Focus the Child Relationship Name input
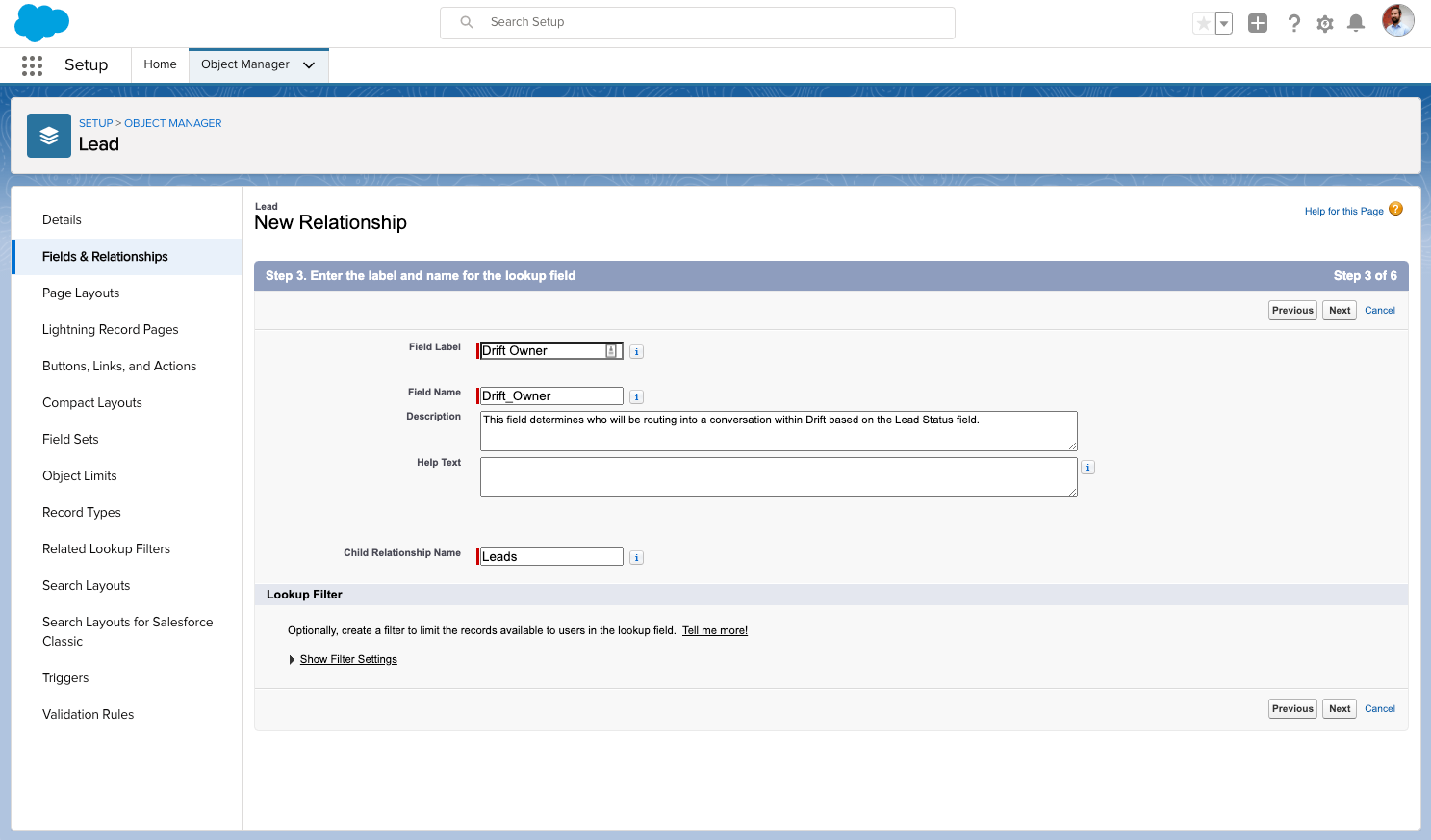Viewport: 1431px width, 840px height. (x=551, y=557)
